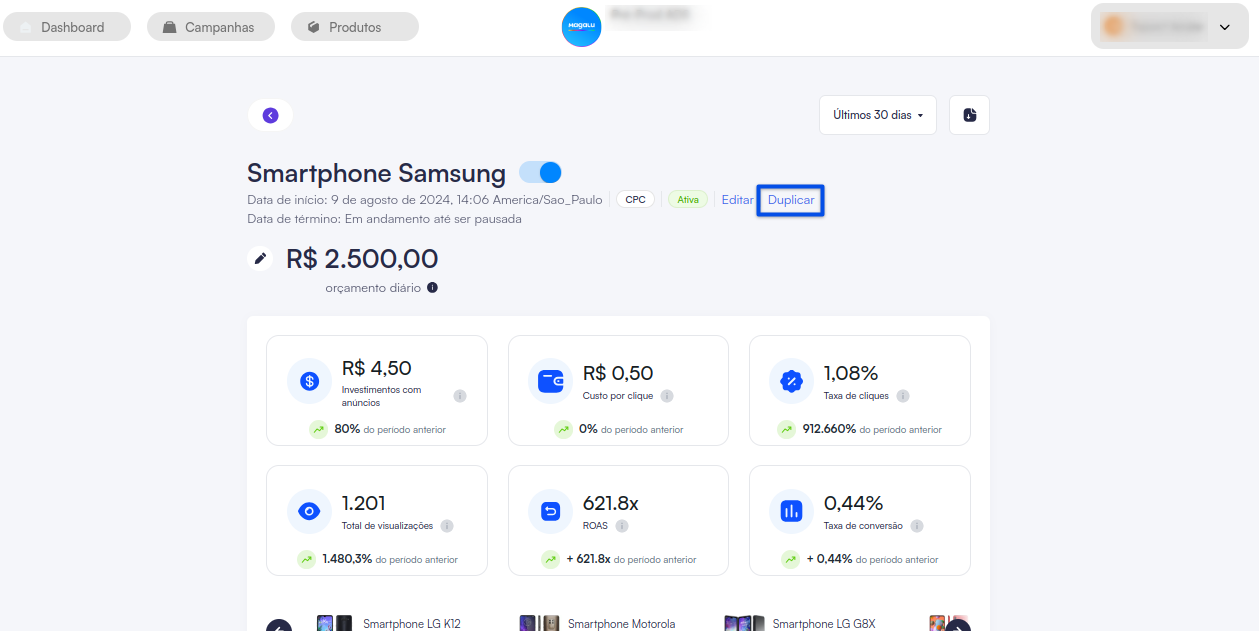Expand the user account menu chevron
Image resolution: width=1259 pixels, height=631 pixels.
[x=1225, y=28]
